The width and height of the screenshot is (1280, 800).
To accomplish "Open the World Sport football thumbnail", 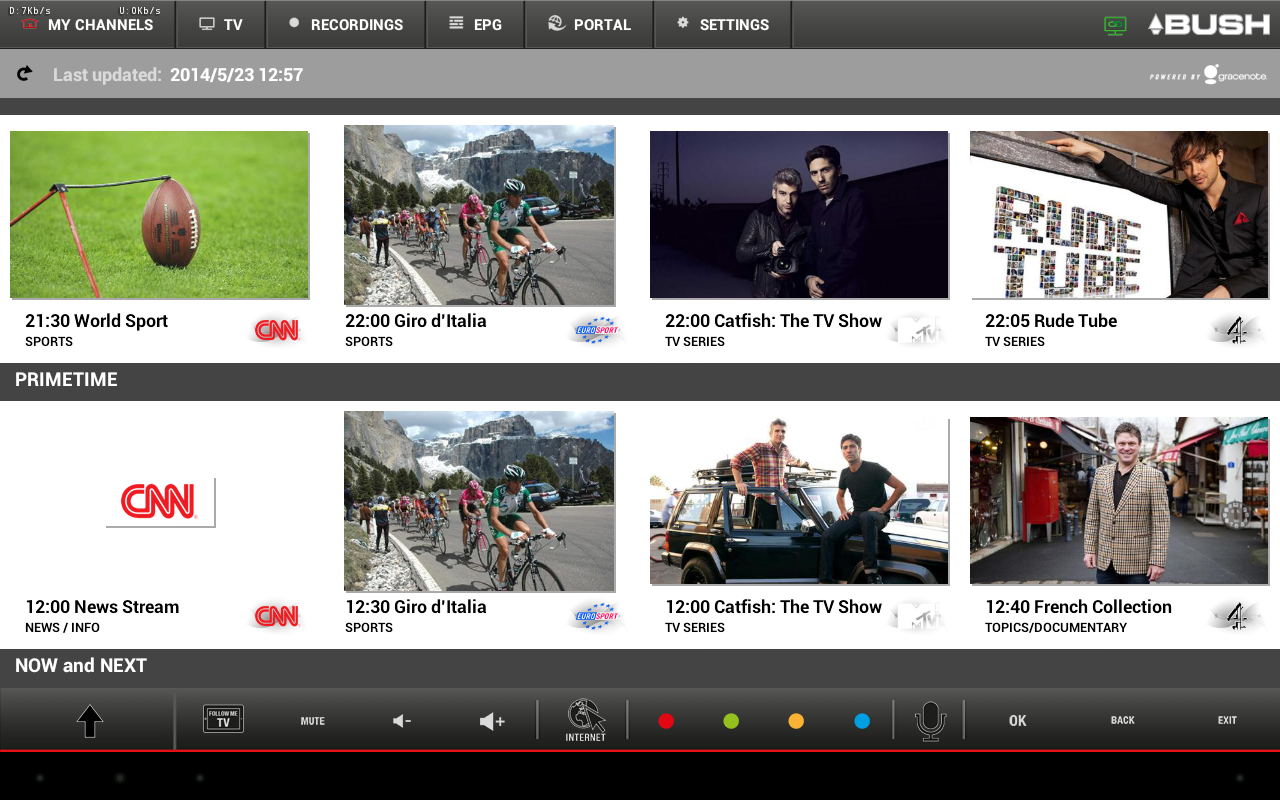I will click(159, 215).
